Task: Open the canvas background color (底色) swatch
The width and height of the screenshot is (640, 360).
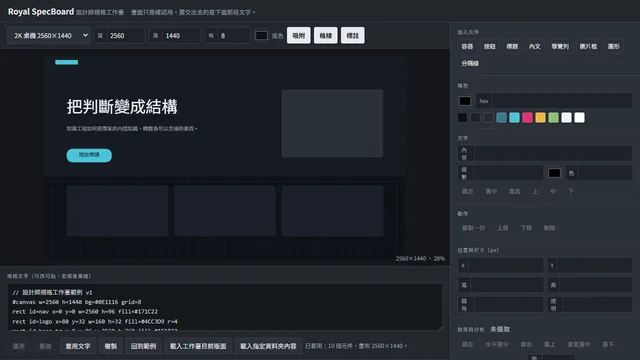Action: point(261,36)
